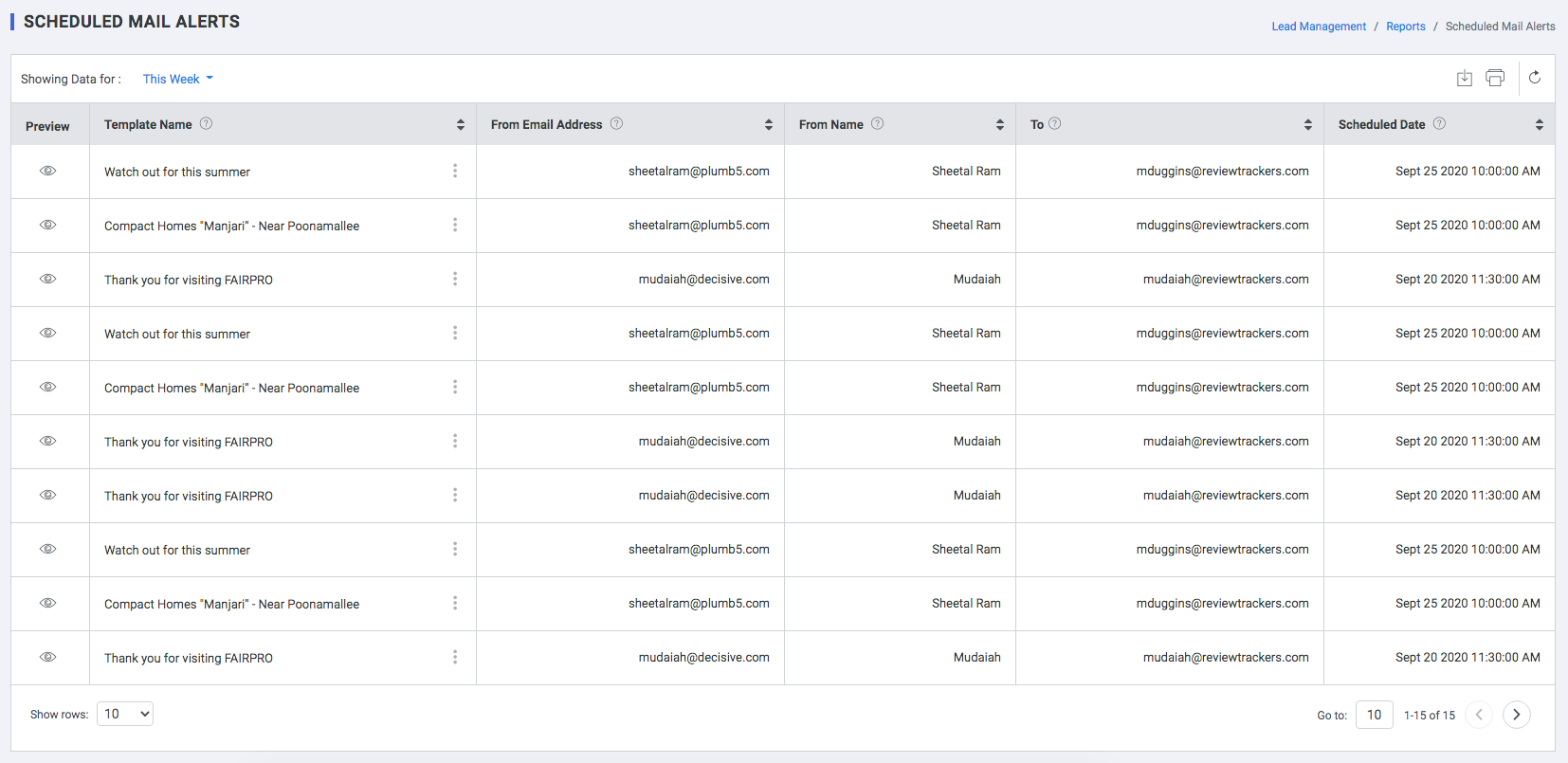This screenshot has width=1568, height=763.
Task: Refresh the scheduled mail alerts data
Action: 1535,78
